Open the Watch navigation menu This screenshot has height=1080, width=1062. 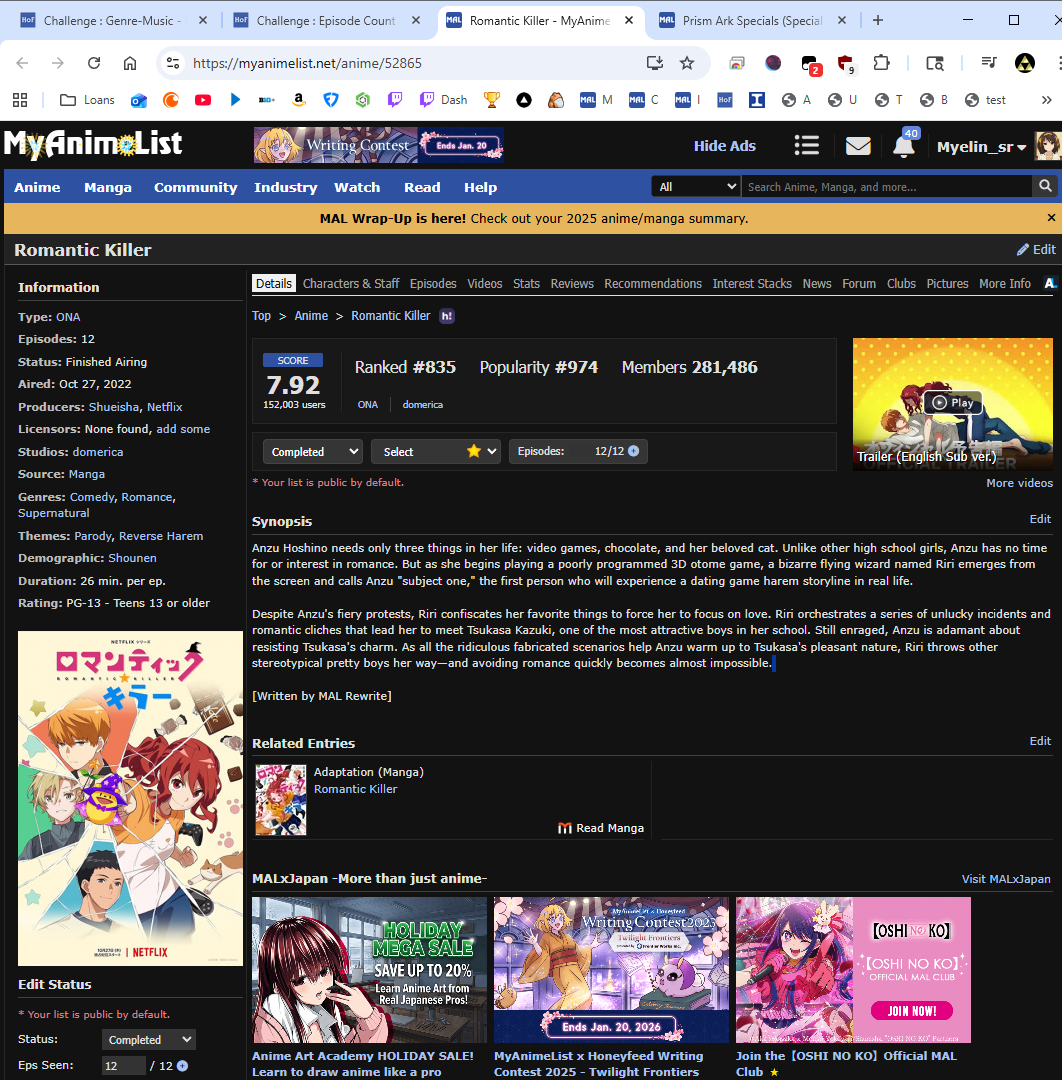pyautogui.click(x=357, y=187)
